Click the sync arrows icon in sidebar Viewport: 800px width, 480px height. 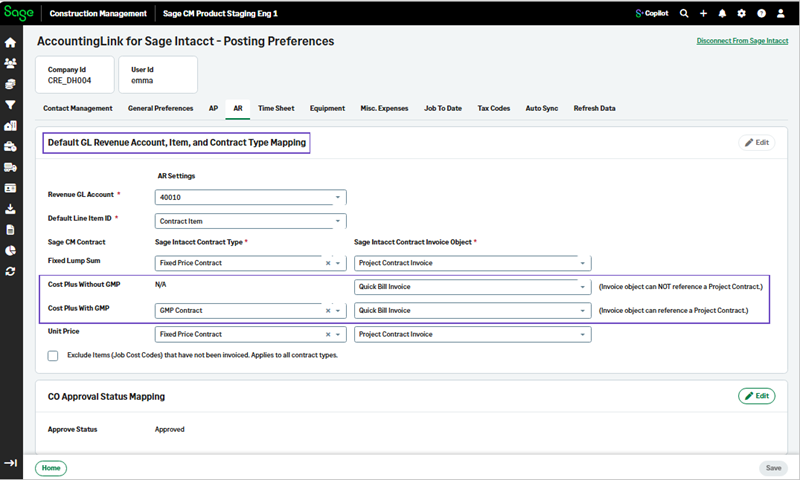[x=11, y=272]
